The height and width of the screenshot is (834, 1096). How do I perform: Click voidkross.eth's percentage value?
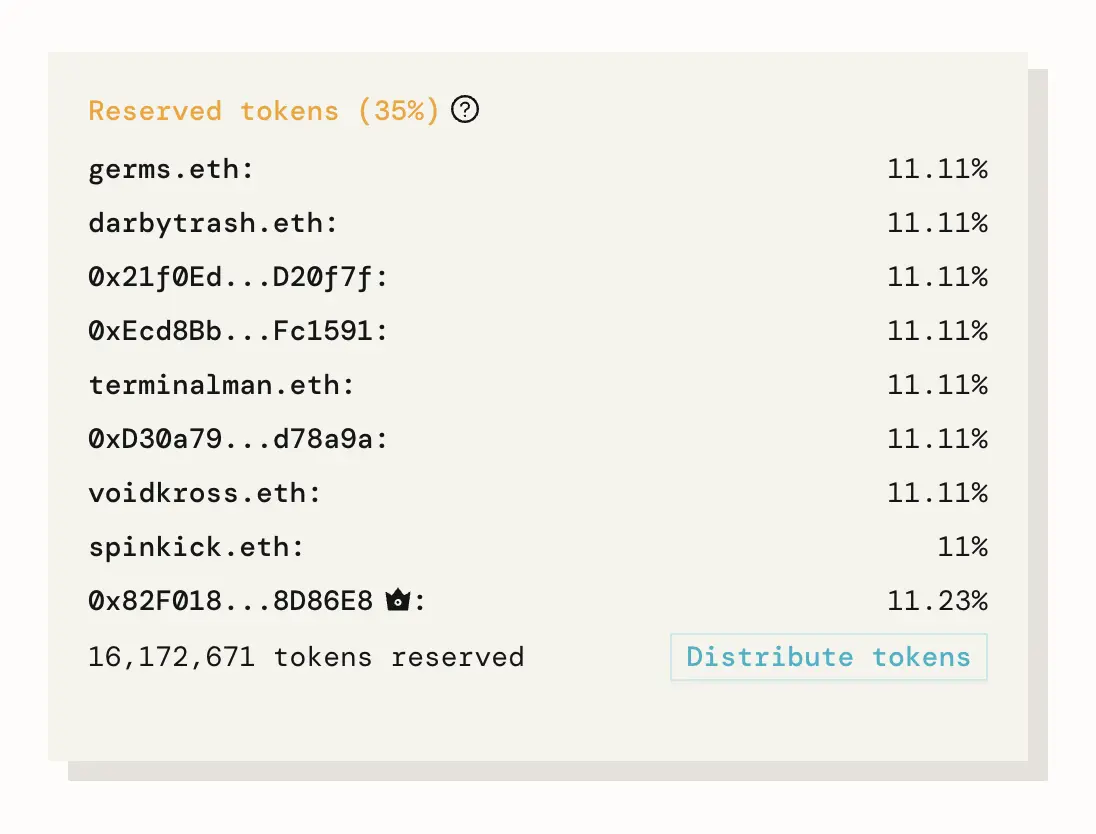pyautogui.click(x=937, y=493)
